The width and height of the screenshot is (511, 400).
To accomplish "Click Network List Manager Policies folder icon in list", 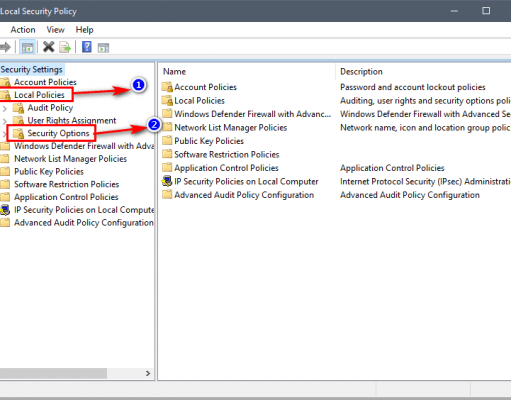I will coord(167,127).
